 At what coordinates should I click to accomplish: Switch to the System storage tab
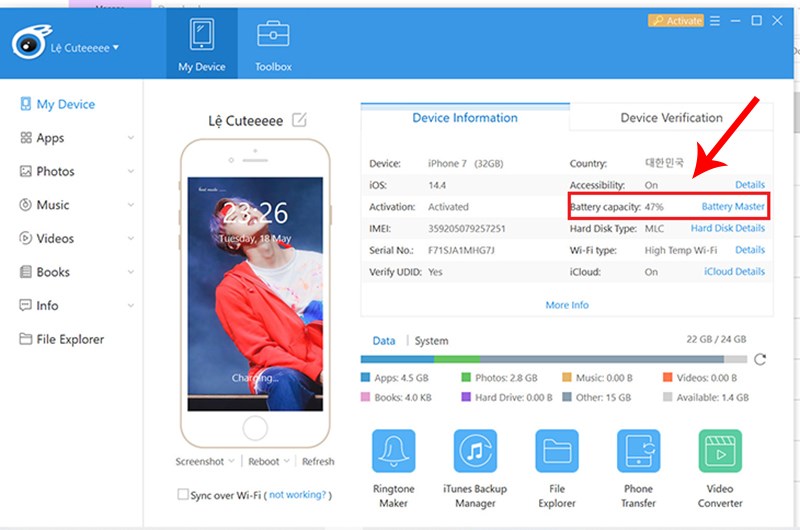(x=431, y=341)
